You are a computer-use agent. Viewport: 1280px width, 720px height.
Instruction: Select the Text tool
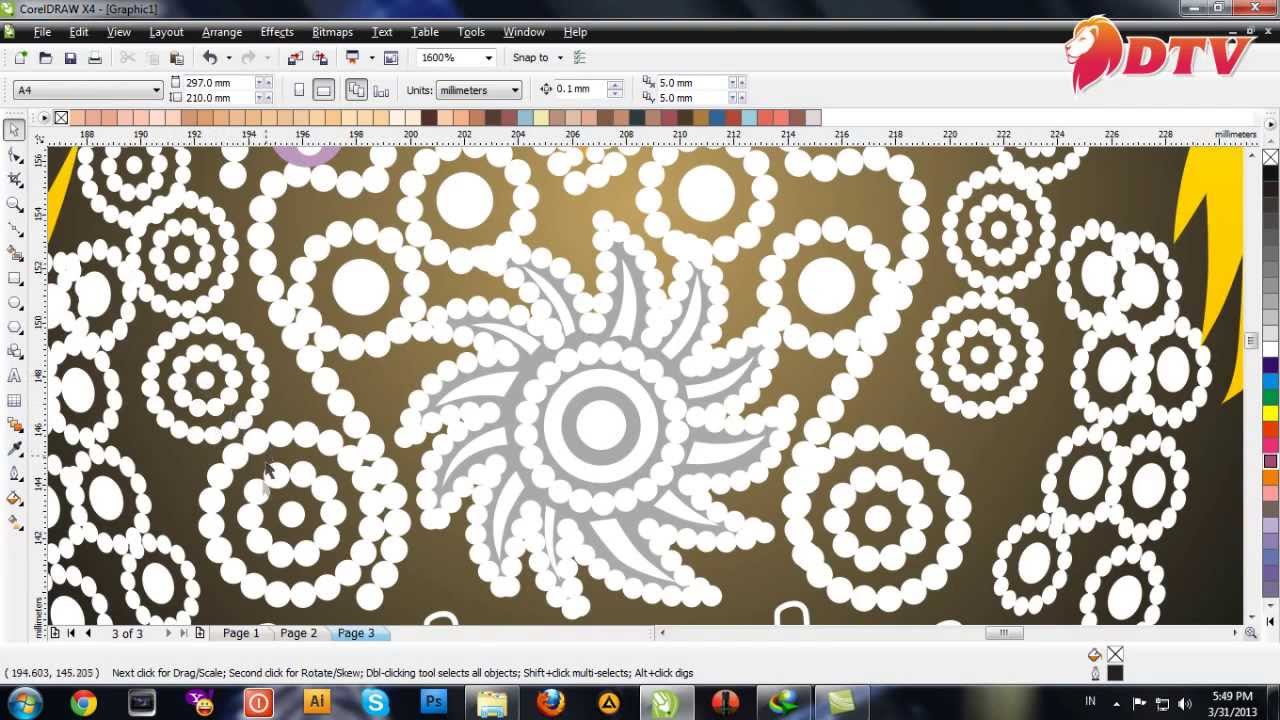tap(14, 376)
